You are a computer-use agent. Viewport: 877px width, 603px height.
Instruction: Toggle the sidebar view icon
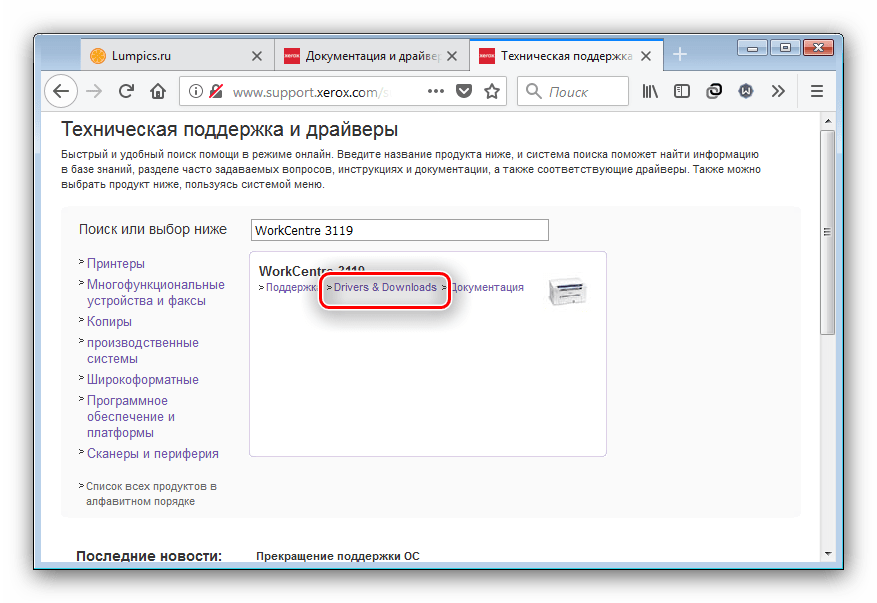tap(682, 91)
